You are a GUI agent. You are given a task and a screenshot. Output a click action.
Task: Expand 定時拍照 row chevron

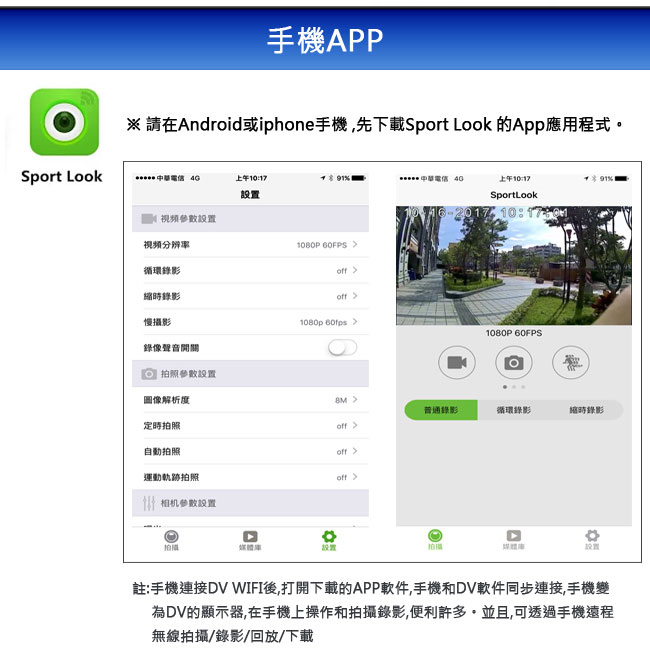click(355, 425)
